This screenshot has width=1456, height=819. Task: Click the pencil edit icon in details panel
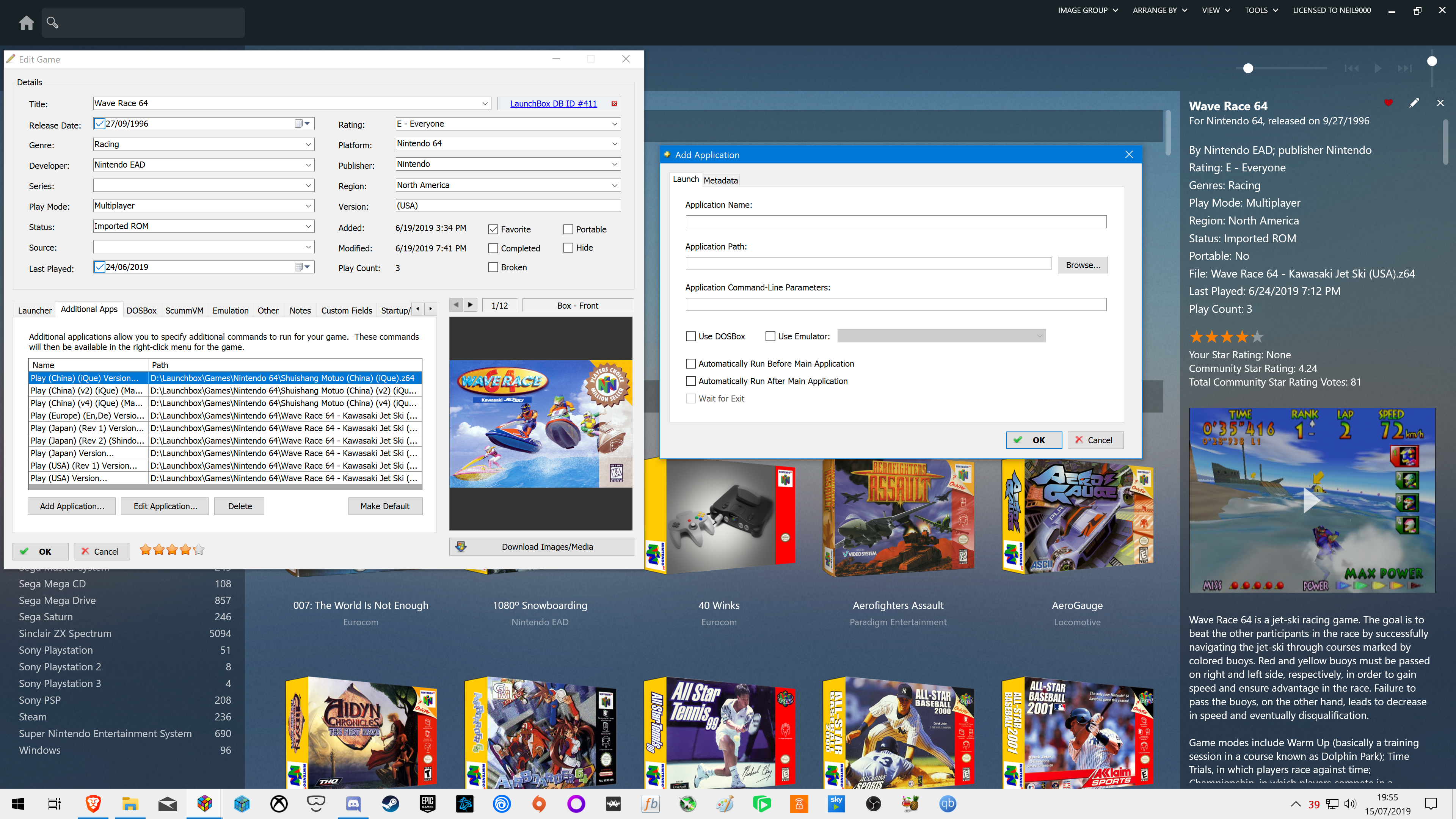1414,103
